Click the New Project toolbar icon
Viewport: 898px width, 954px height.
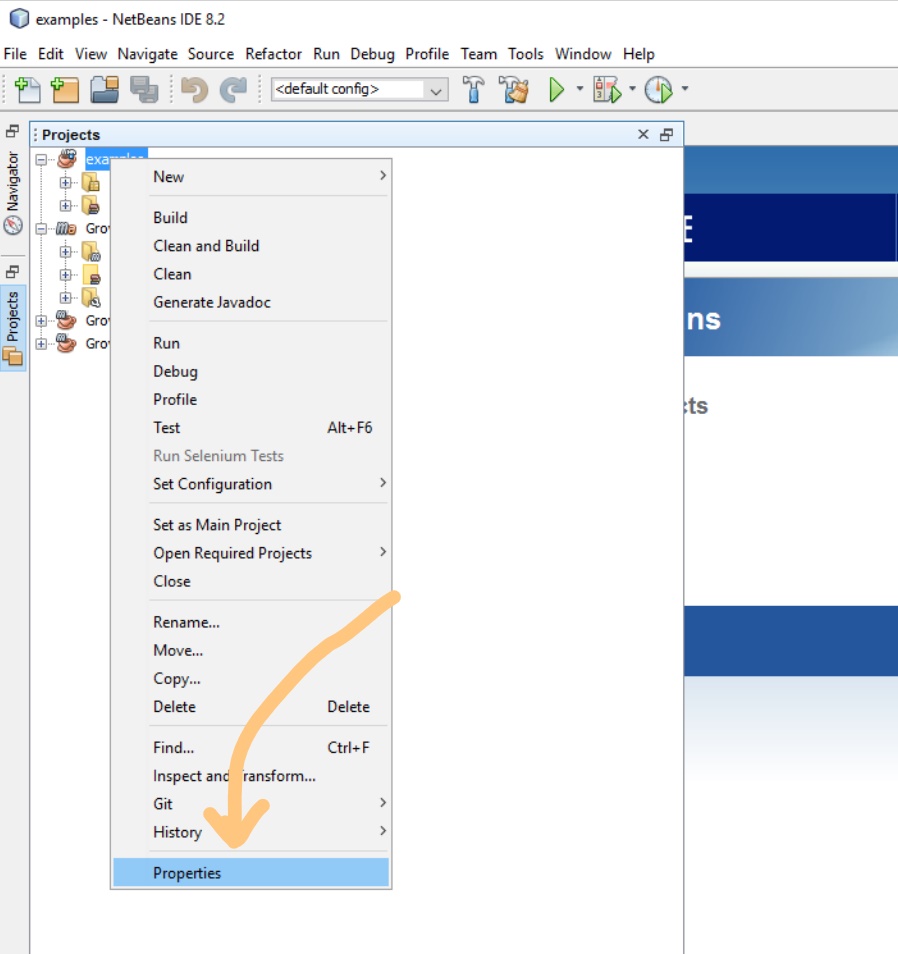pyautogui.click(x=65, y=90)
